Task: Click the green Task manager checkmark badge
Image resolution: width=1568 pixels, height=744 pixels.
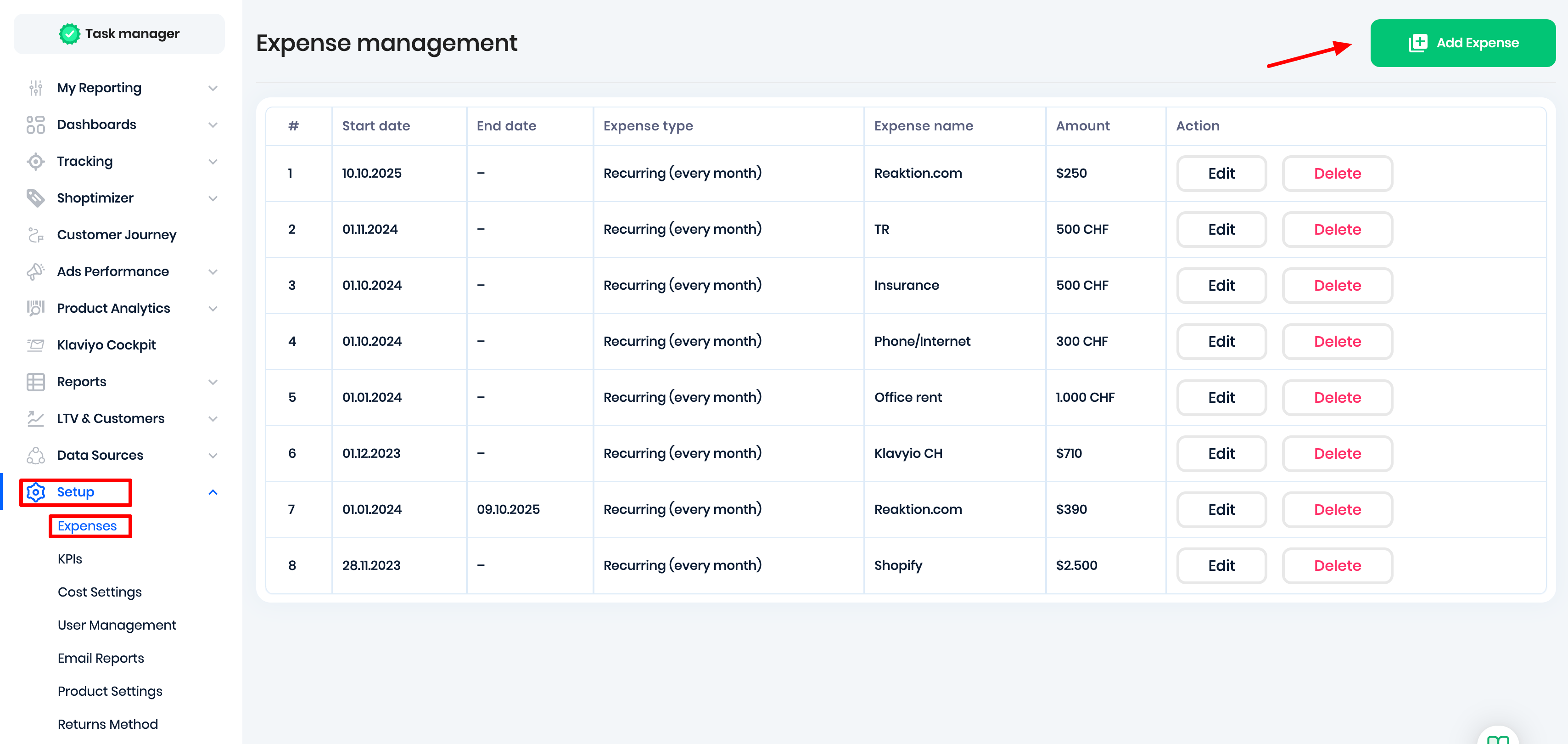Action: pyautogui.click(x=69, y=34)
